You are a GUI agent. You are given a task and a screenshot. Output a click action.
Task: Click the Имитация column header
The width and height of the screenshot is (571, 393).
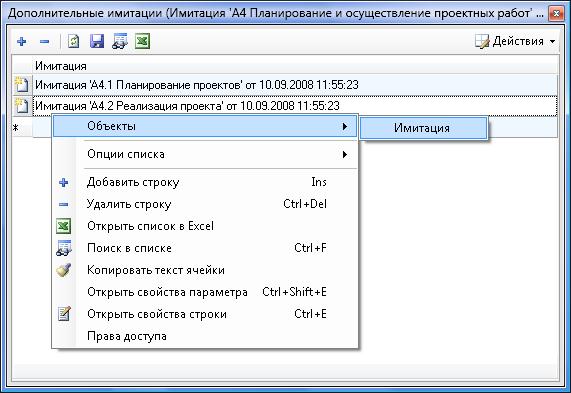(295, 66)
